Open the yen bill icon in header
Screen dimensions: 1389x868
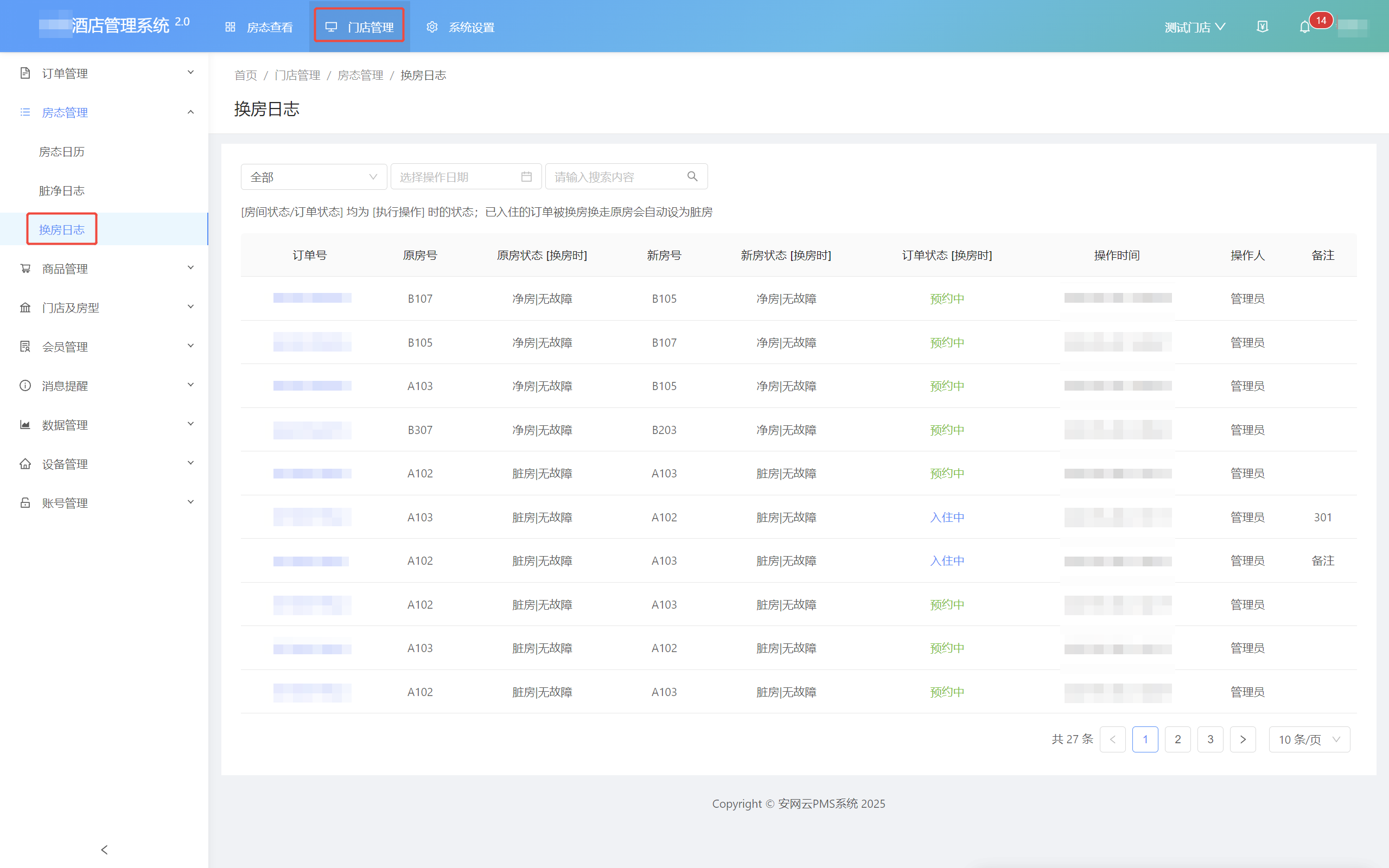click(x=1262, y=27)
